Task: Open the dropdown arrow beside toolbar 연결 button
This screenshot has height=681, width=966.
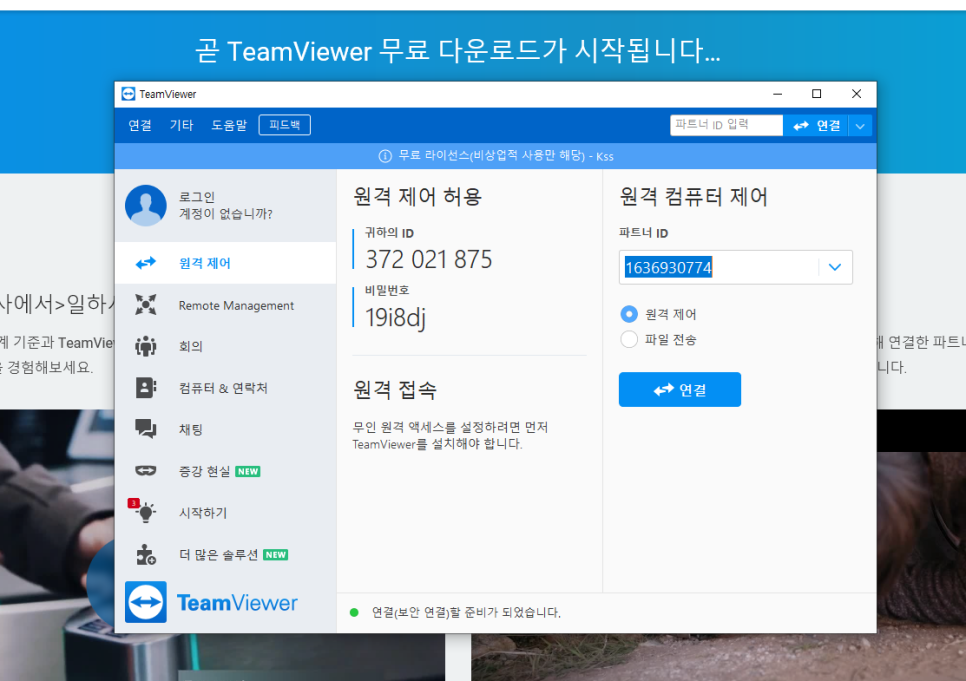Action: [x=860, y=126]
